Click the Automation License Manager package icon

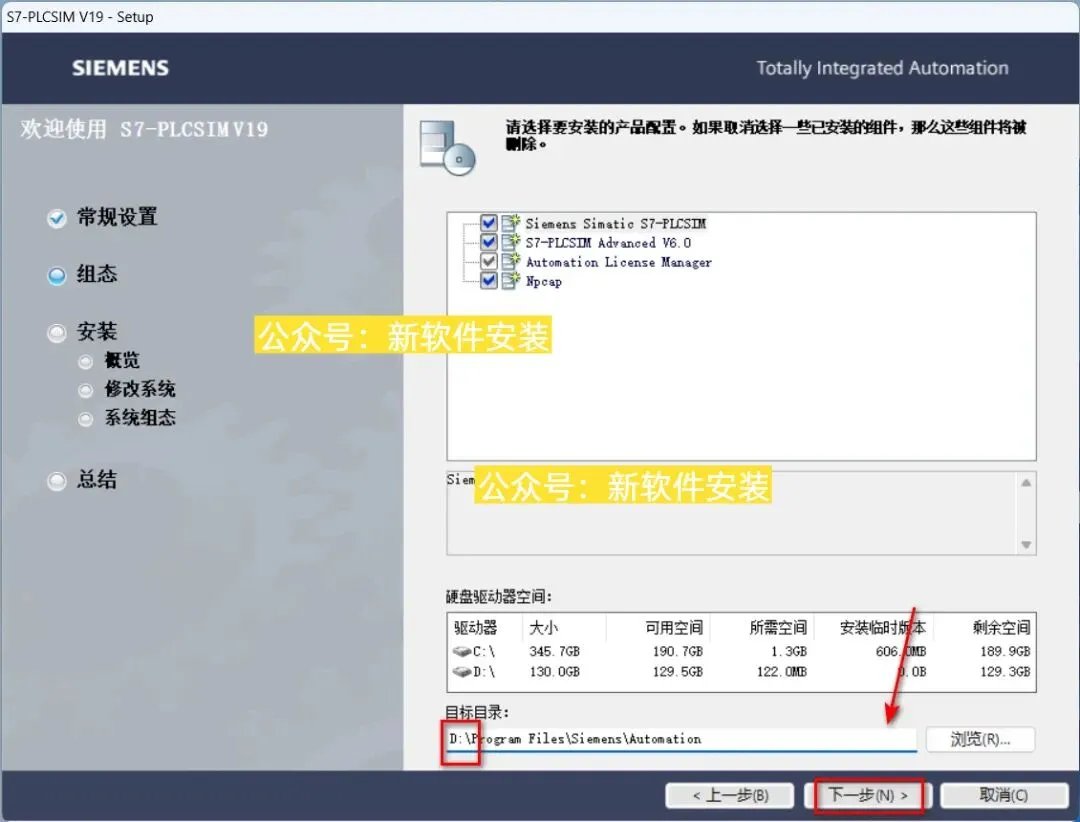(510, 261)
